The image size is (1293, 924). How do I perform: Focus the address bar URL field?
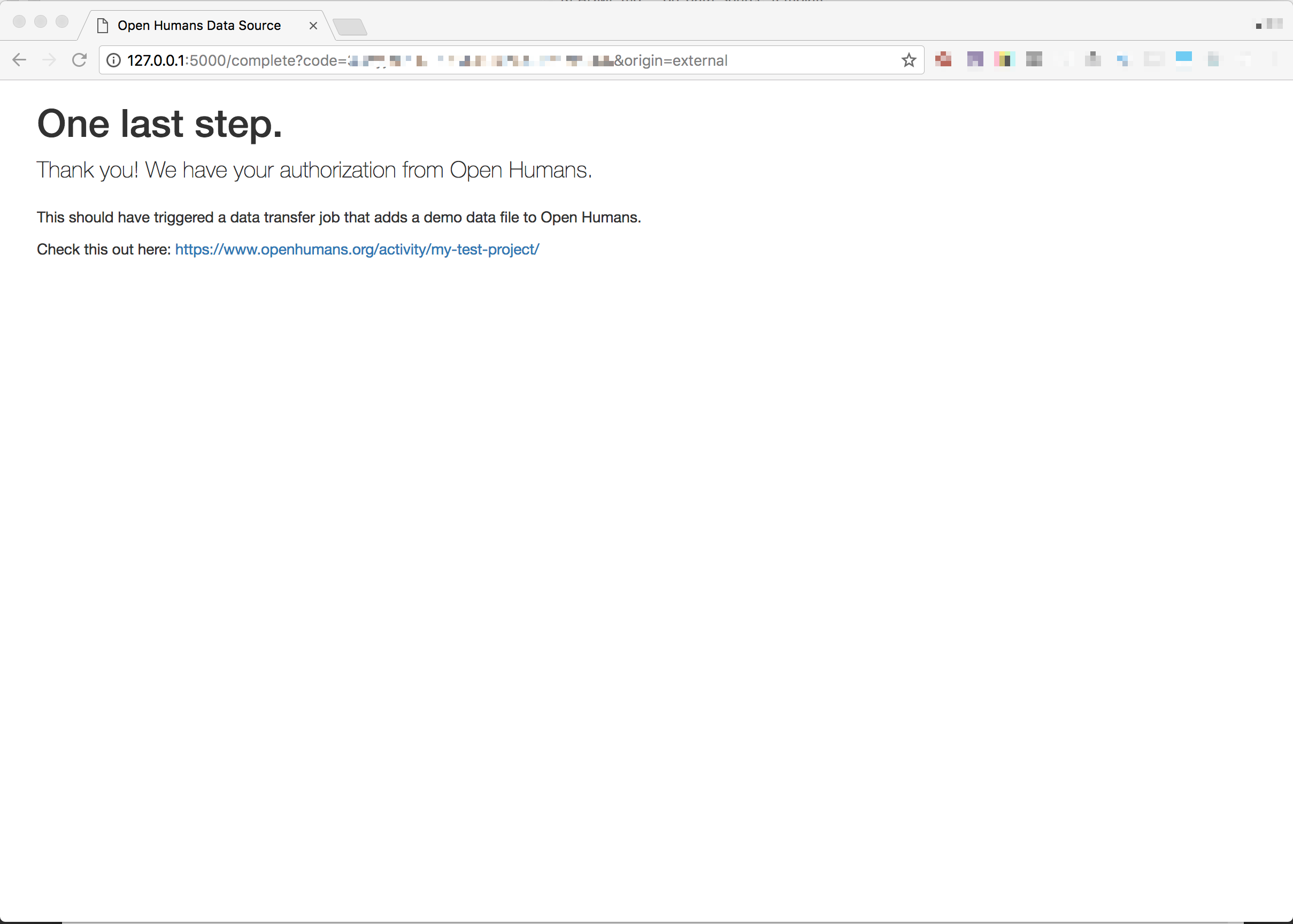511,60
